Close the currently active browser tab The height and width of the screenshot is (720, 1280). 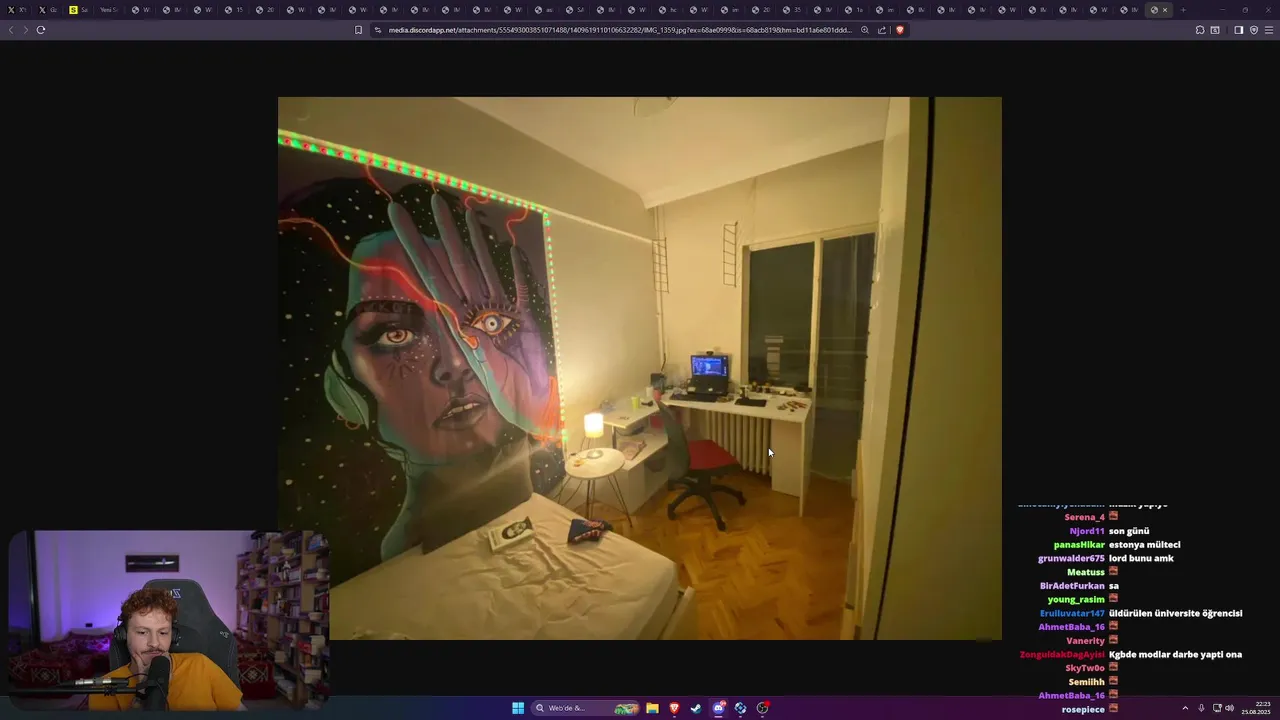tap(1165, 10)
